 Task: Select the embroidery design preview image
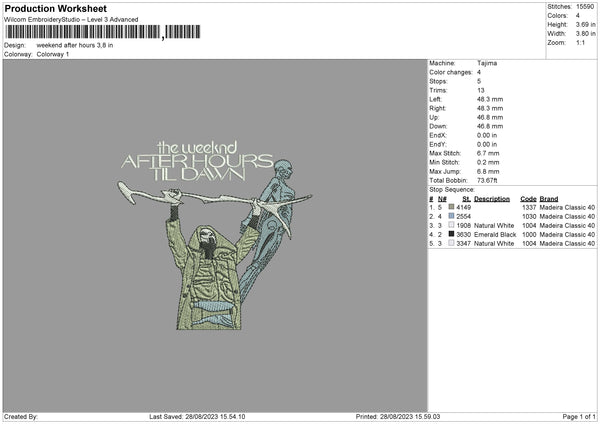click(215, 236)
